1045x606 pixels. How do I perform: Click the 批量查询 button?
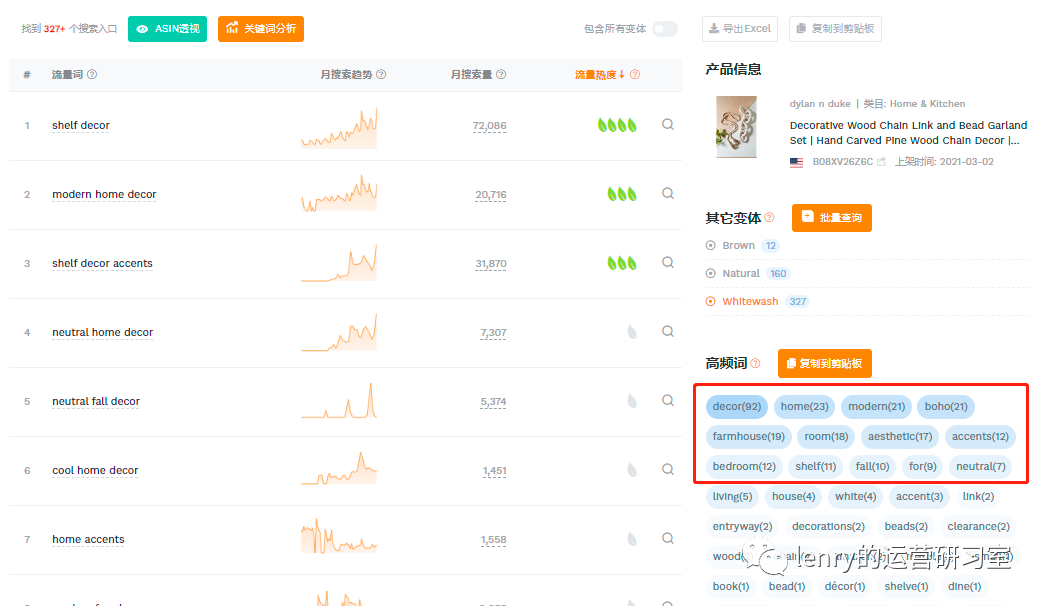831,218
